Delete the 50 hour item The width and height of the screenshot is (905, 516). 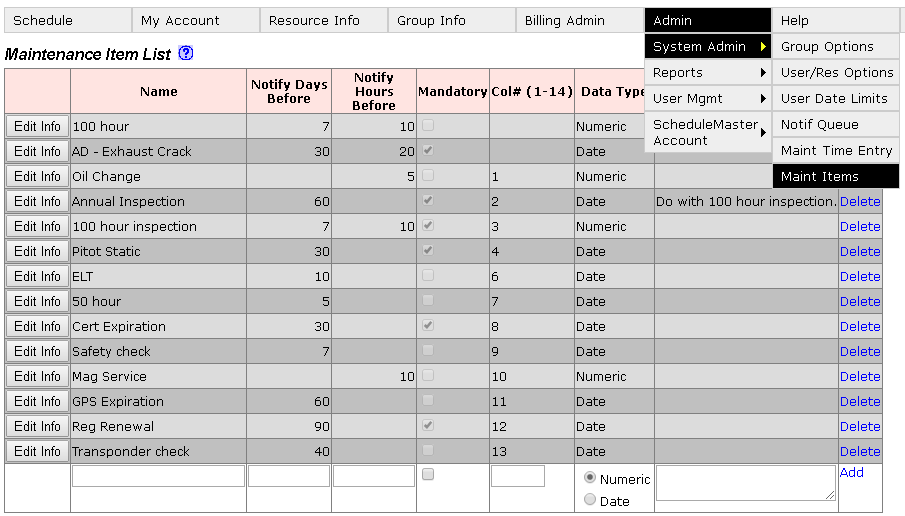860,301
